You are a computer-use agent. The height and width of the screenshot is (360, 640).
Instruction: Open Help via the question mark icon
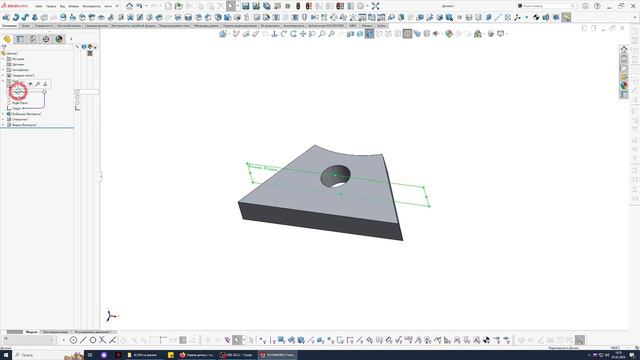[597, 6]
